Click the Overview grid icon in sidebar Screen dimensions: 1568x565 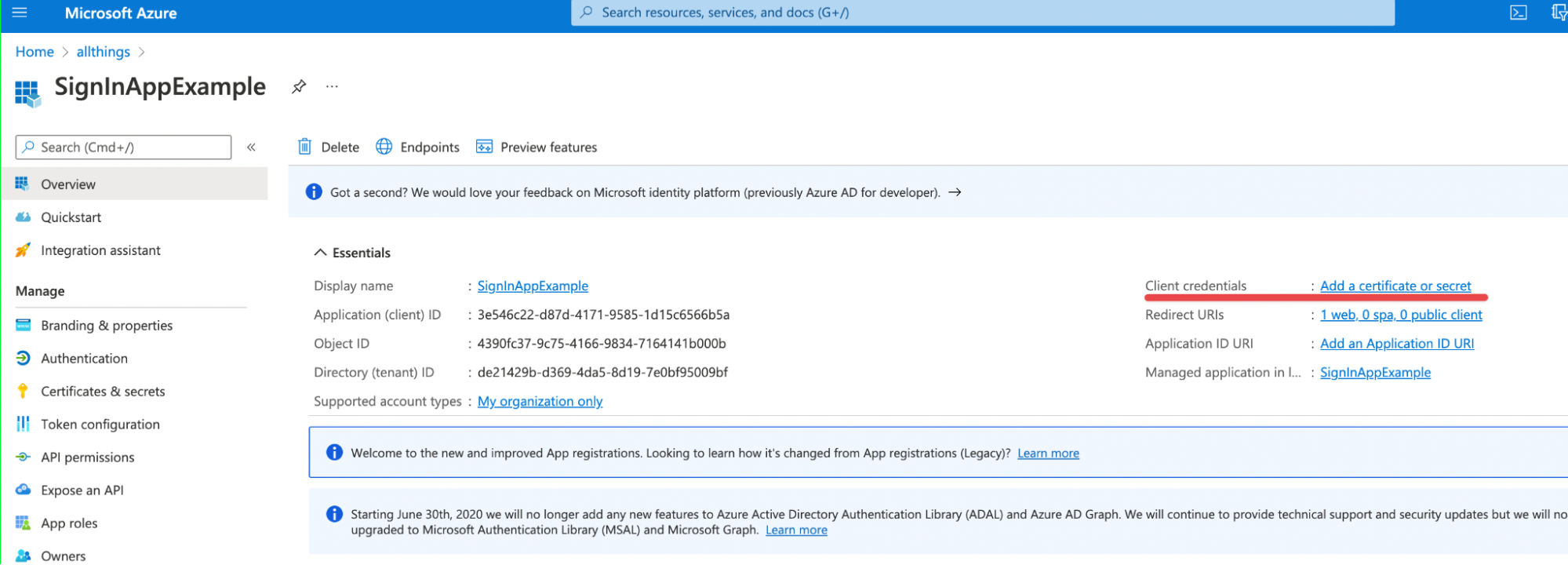click(x=22, y=184)
